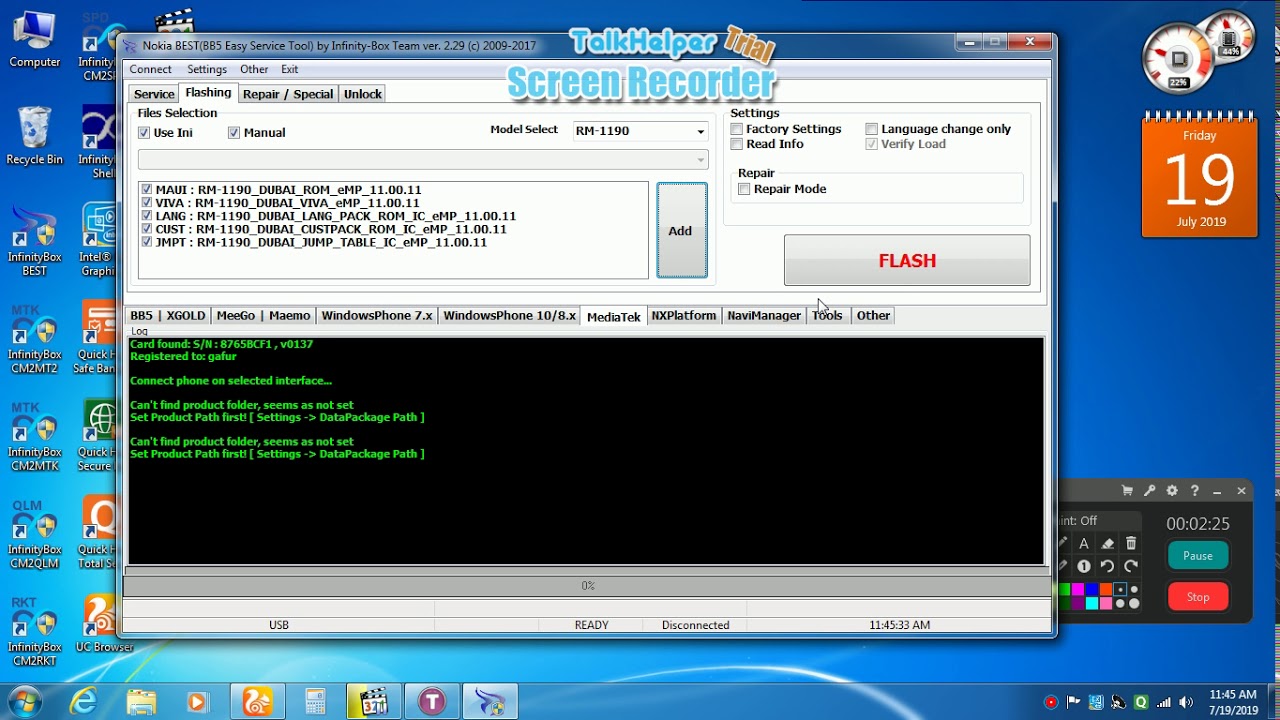Select the numbered step marker tool

point(1083,566)
